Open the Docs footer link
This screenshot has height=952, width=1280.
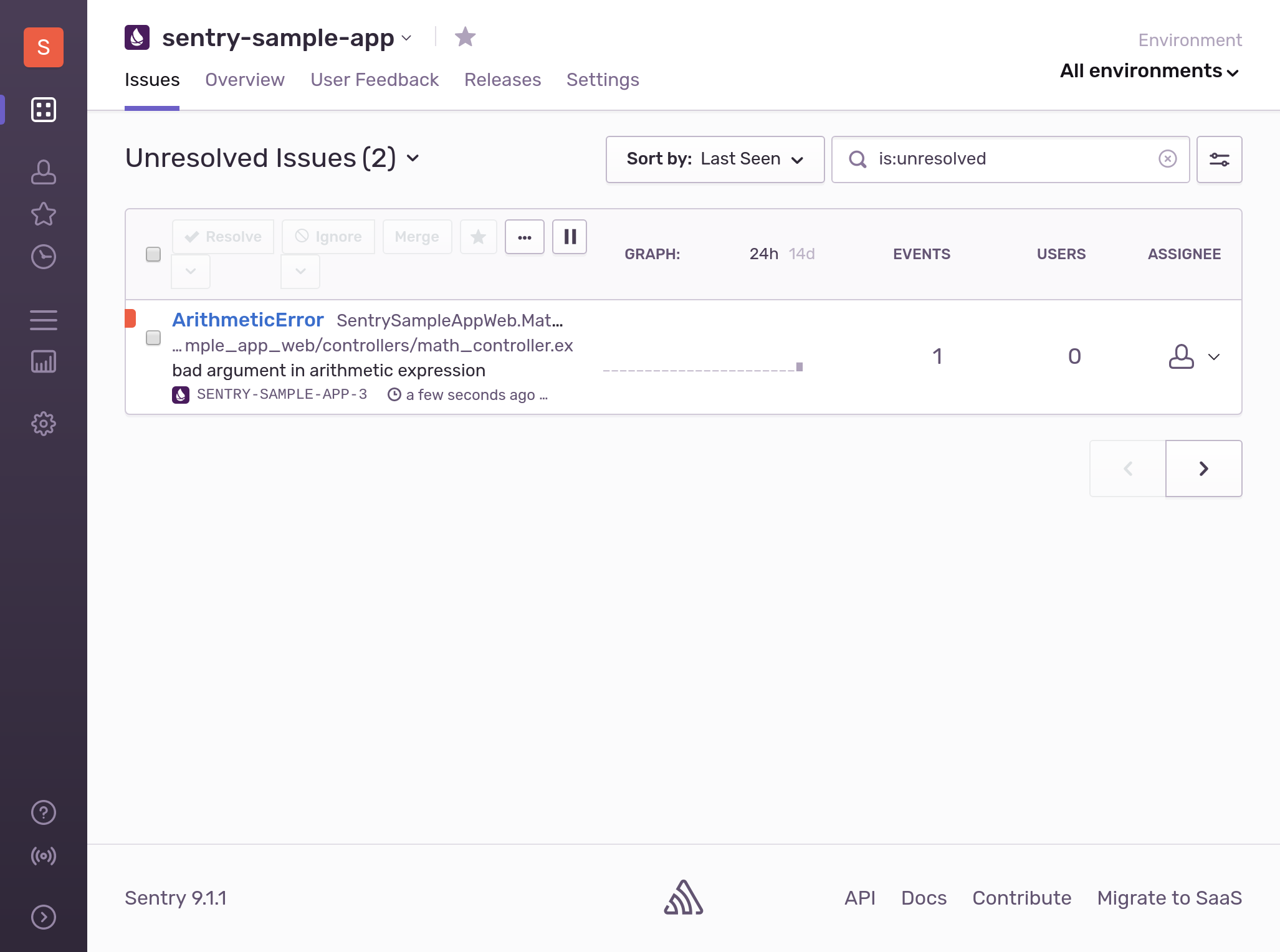pos(924,898)
